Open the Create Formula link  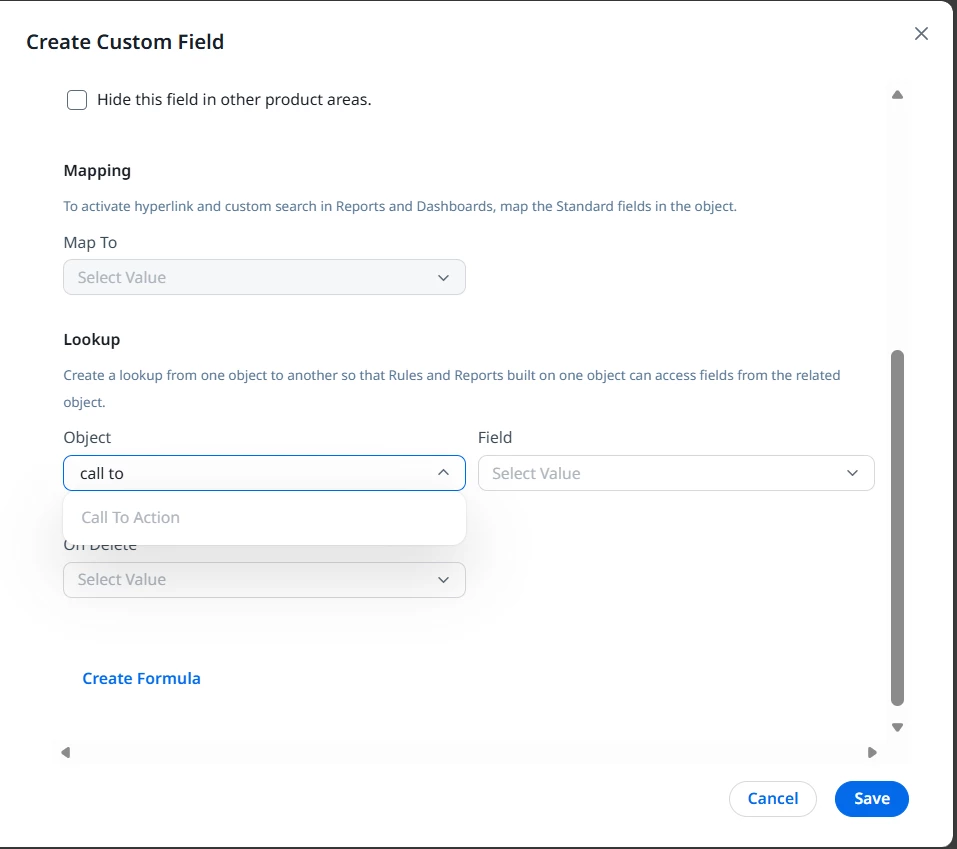141,678
